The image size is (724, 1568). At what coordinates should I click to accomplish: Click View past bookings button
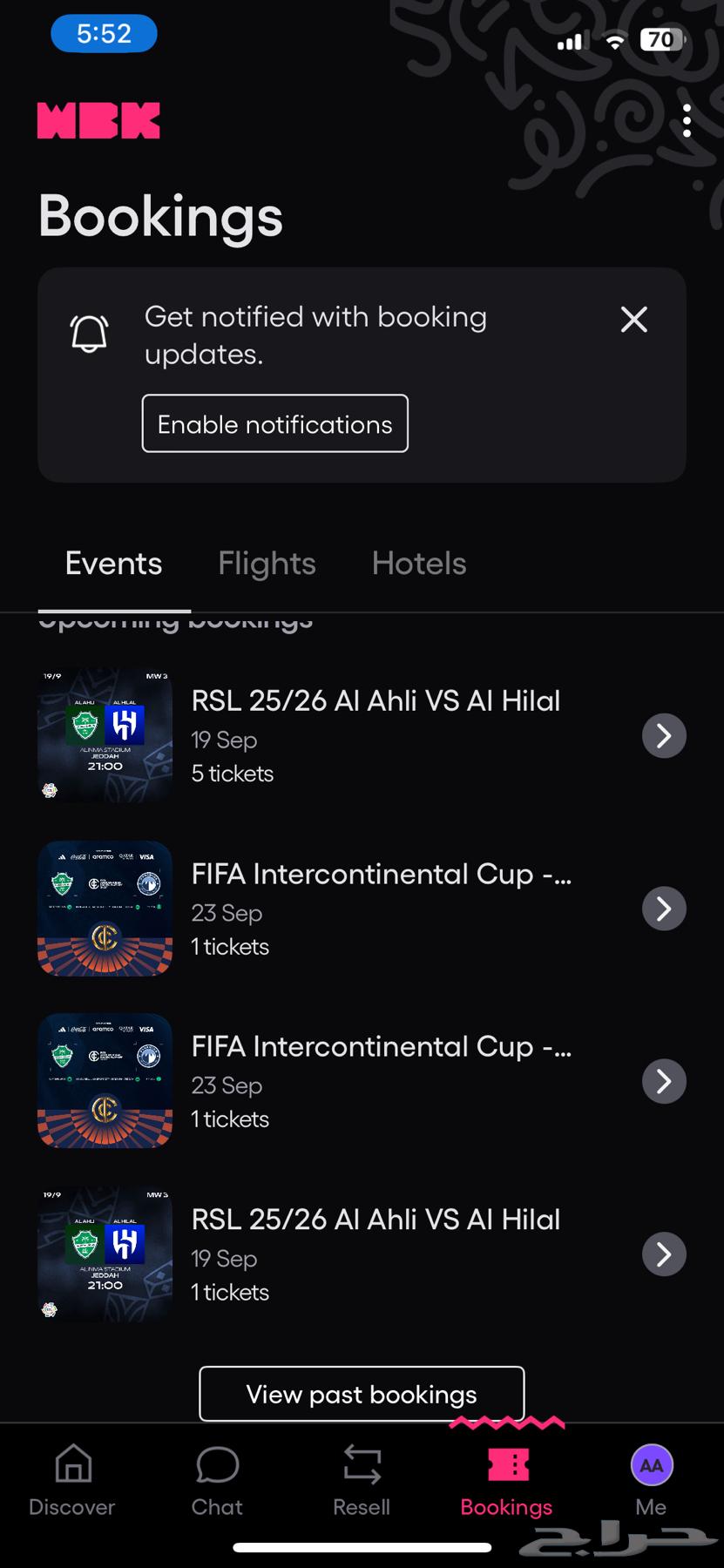pyautogui.click(x=362, y=1394)
